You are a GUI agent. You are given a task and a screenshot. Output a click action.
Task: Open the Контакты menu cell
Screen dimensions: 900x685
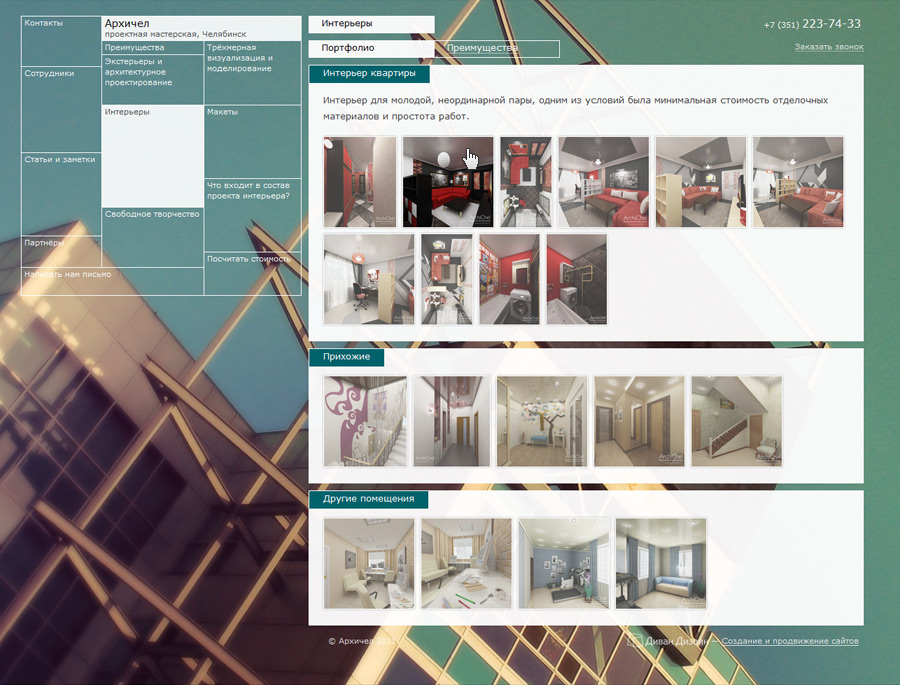[x=61, y=41]
